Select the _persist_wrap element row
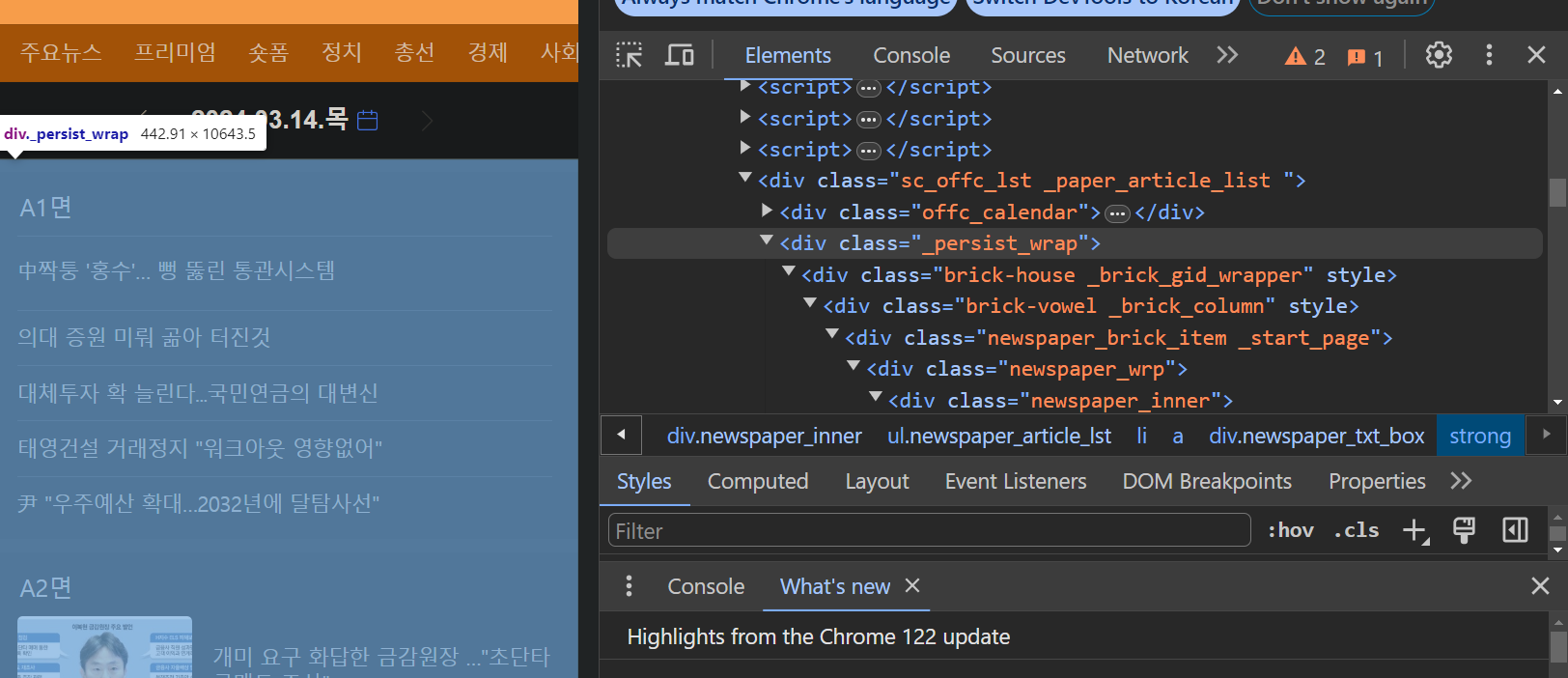This screenshot has width=1568, height=678. coord(1074,243)
